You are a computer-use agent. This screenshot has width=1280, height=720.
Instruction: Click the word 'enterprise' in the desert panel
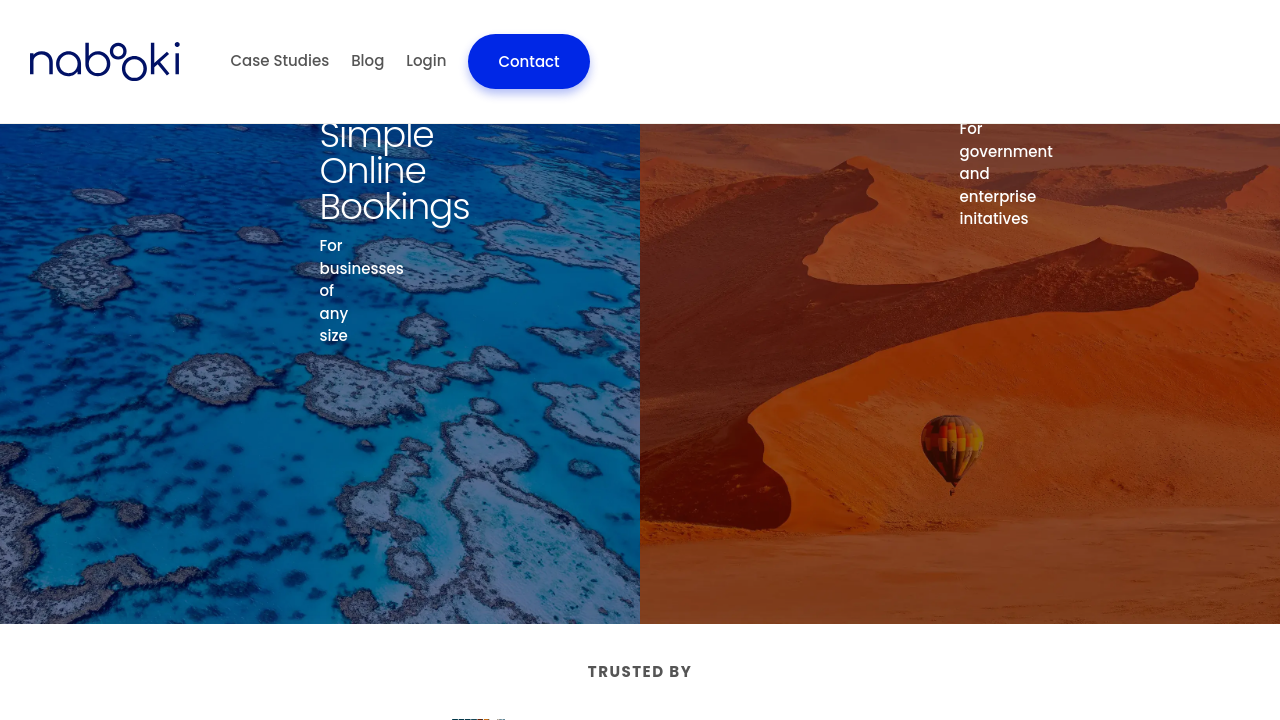pyautogui.click(x=998, y=197)
